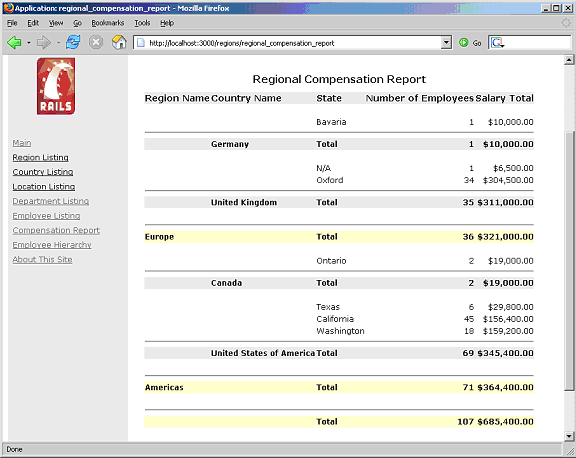
Task: Click the green Go button icon
Action: click(464, 43)
